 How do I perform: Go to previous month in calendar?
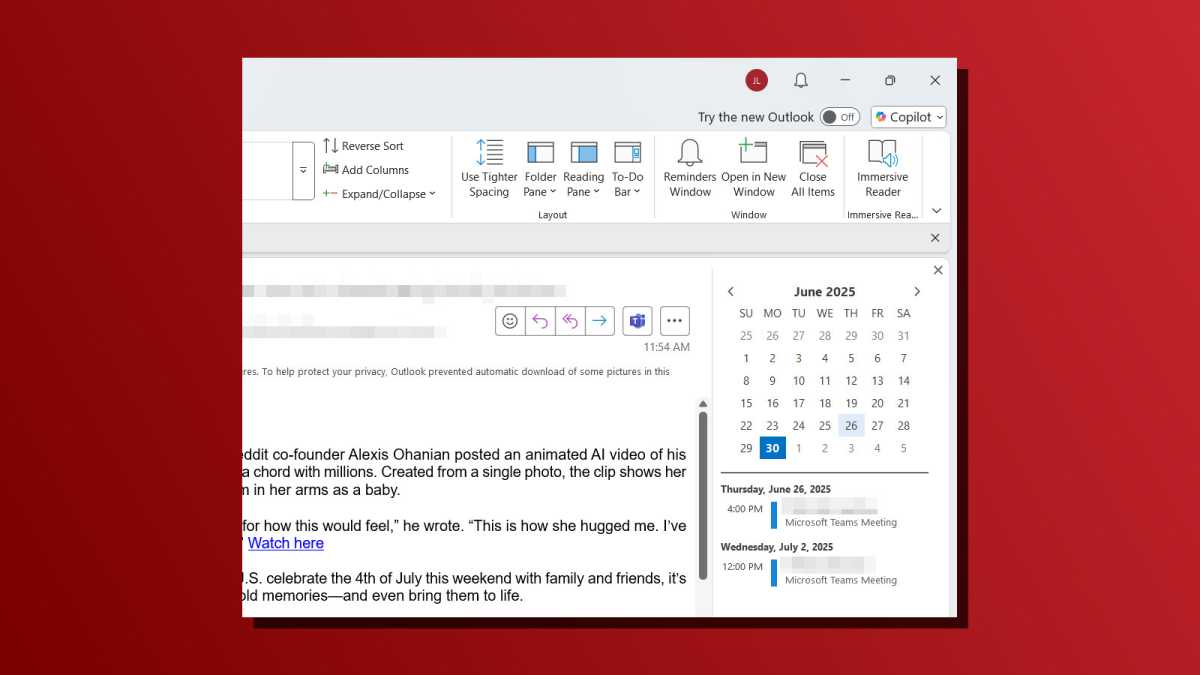pos(731,292)
